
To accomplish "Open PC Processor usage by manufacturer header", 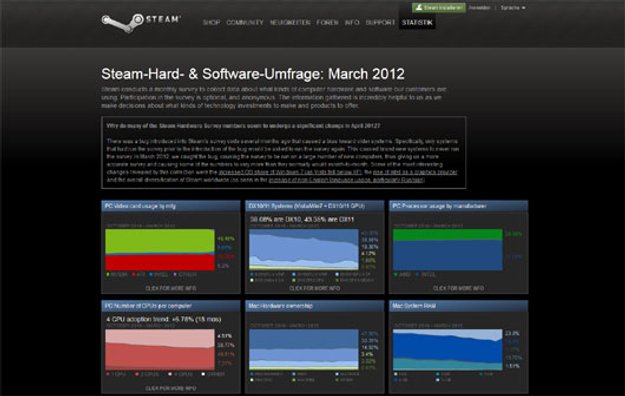I will (458, 206).
